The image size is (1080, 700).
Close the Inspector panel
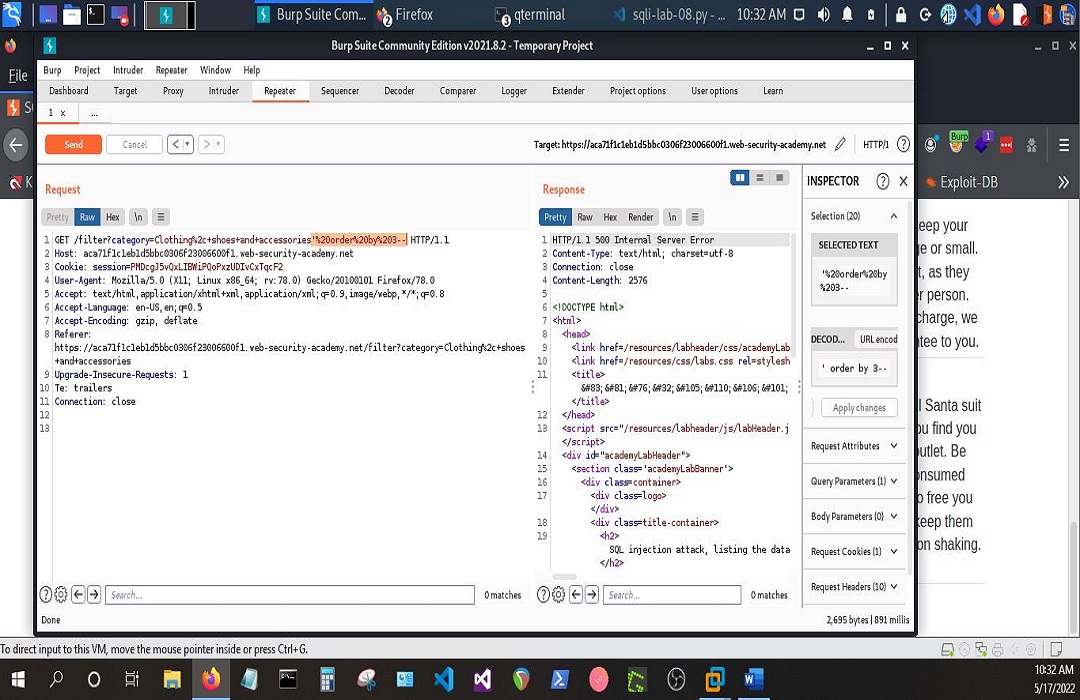pyautogui.click(x=904, y=181)
